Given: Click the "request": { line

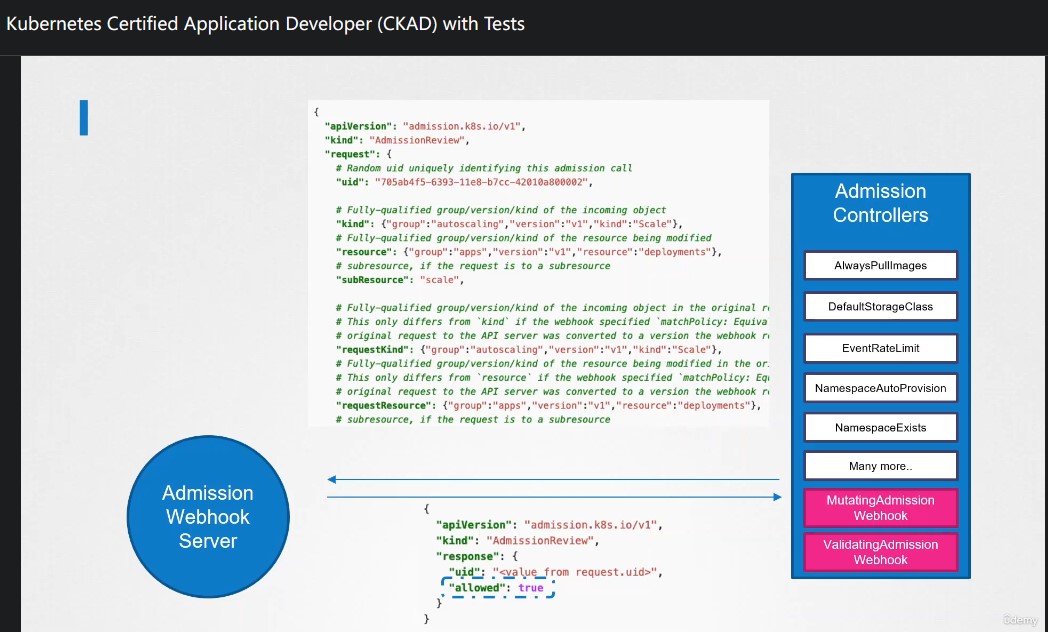Looking at the screenshot, I should pos(358,154).
